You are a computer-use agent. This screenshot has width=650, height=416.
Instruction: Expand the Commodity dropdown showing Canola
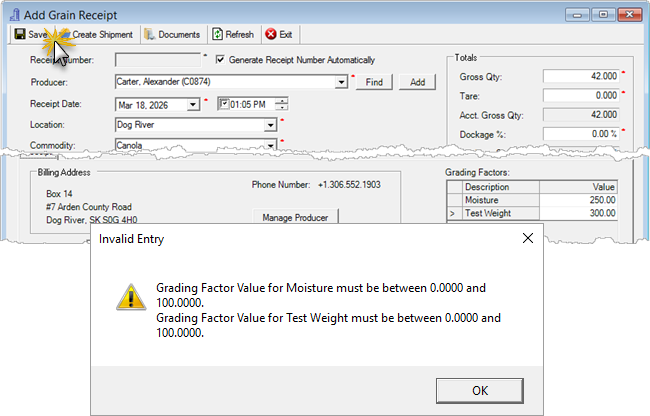tap(270, 145)
